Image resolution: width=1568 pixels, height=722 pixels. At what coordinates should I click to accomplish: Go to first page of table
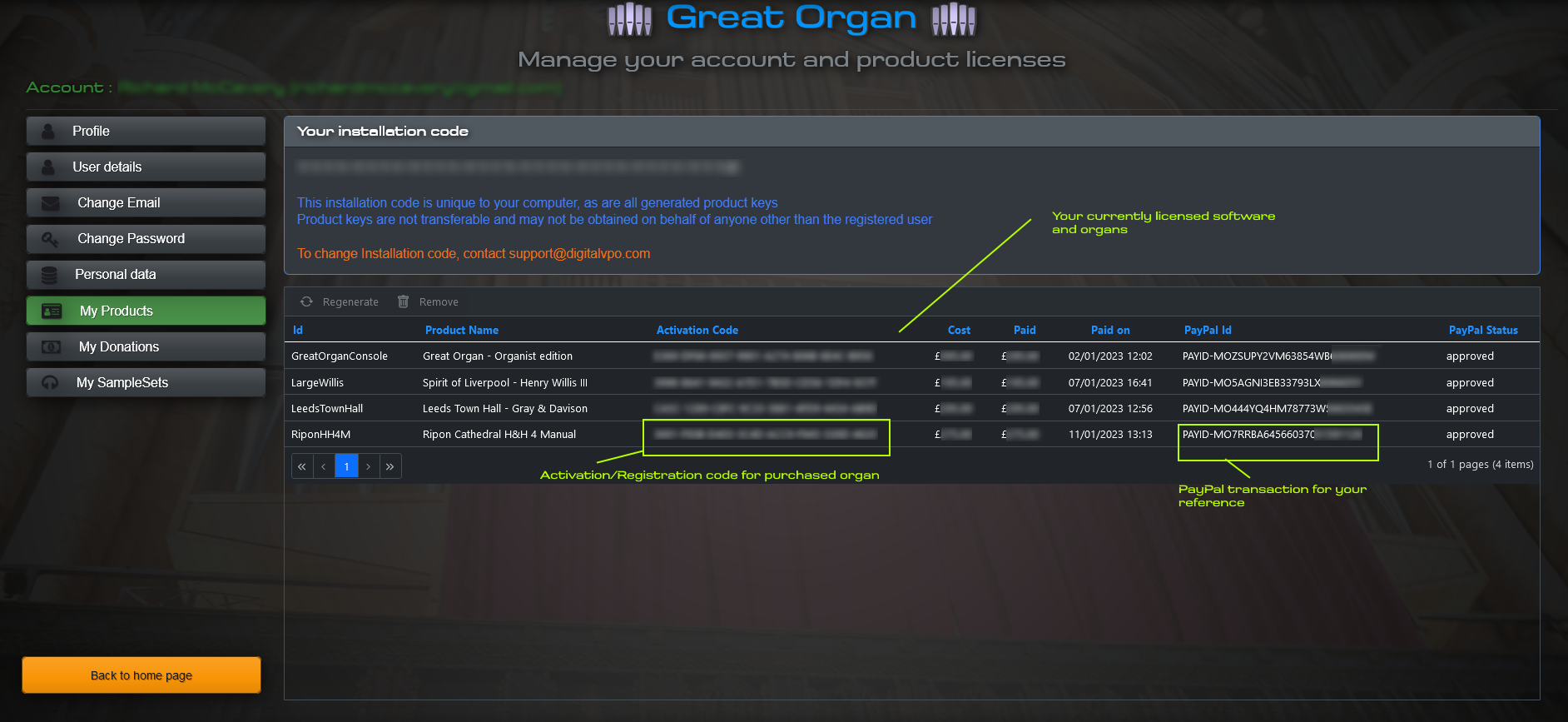click(301, 466)
